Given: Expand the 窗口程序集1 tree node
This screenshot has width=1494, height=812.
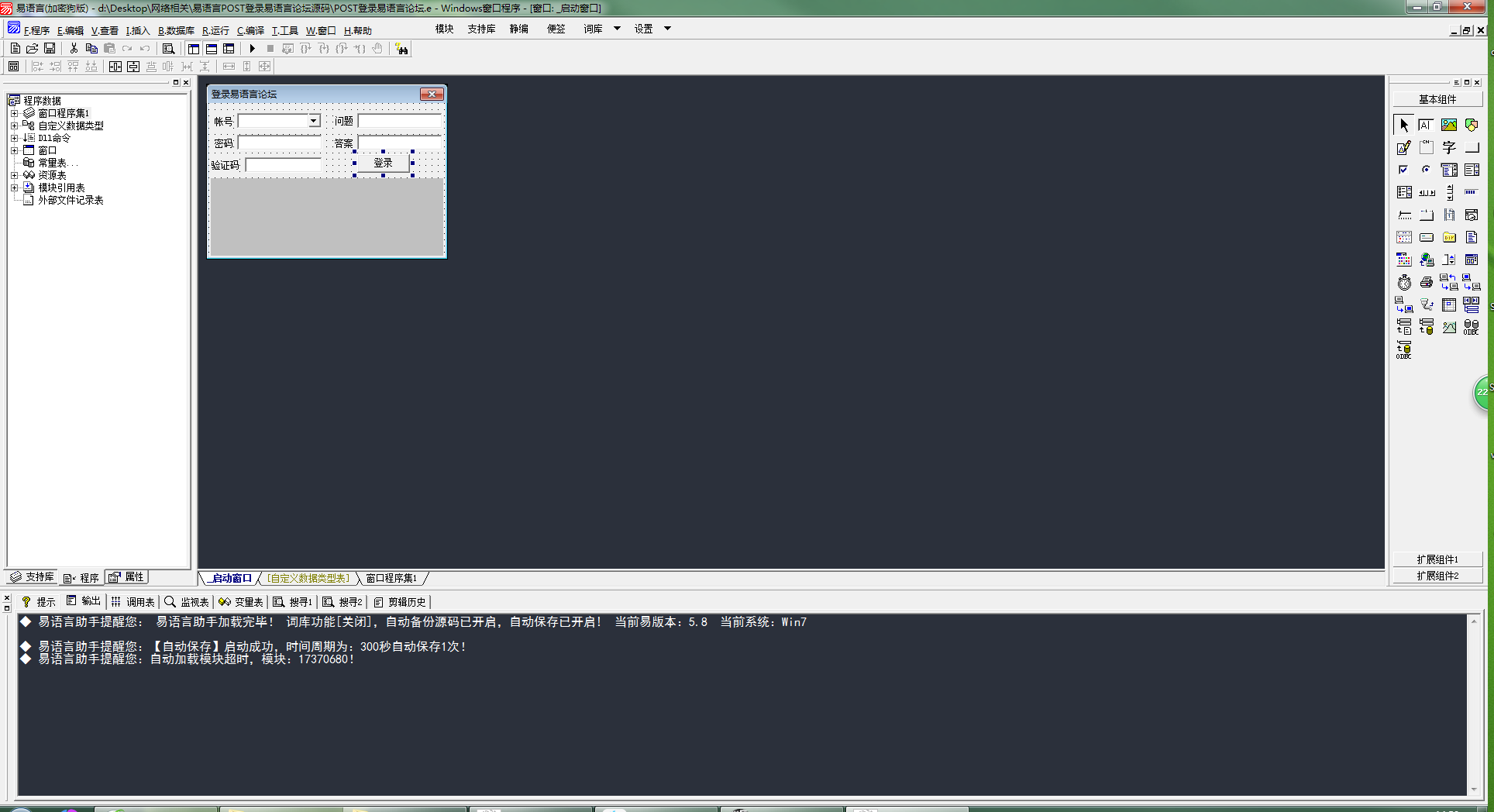Looking at the screenshot, I should click(x=14, y=113).
